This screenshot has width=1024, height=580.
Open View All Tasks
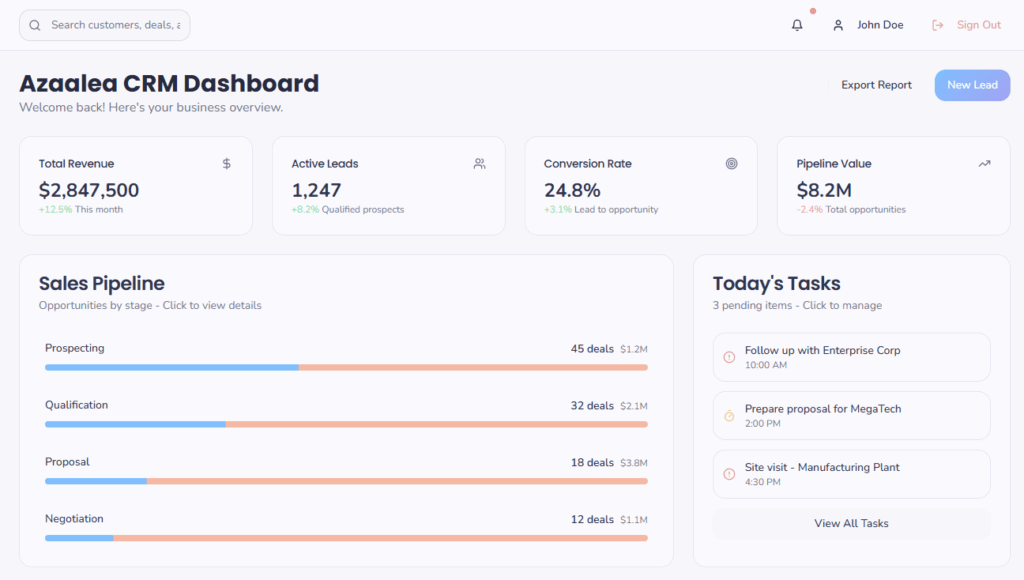click(x=851, y=523)
